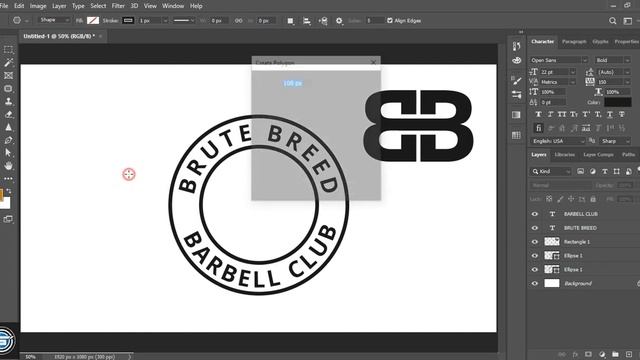The image size is (640, 360).
Task: Open the Edit menu
Action: [x=19, y=6]
